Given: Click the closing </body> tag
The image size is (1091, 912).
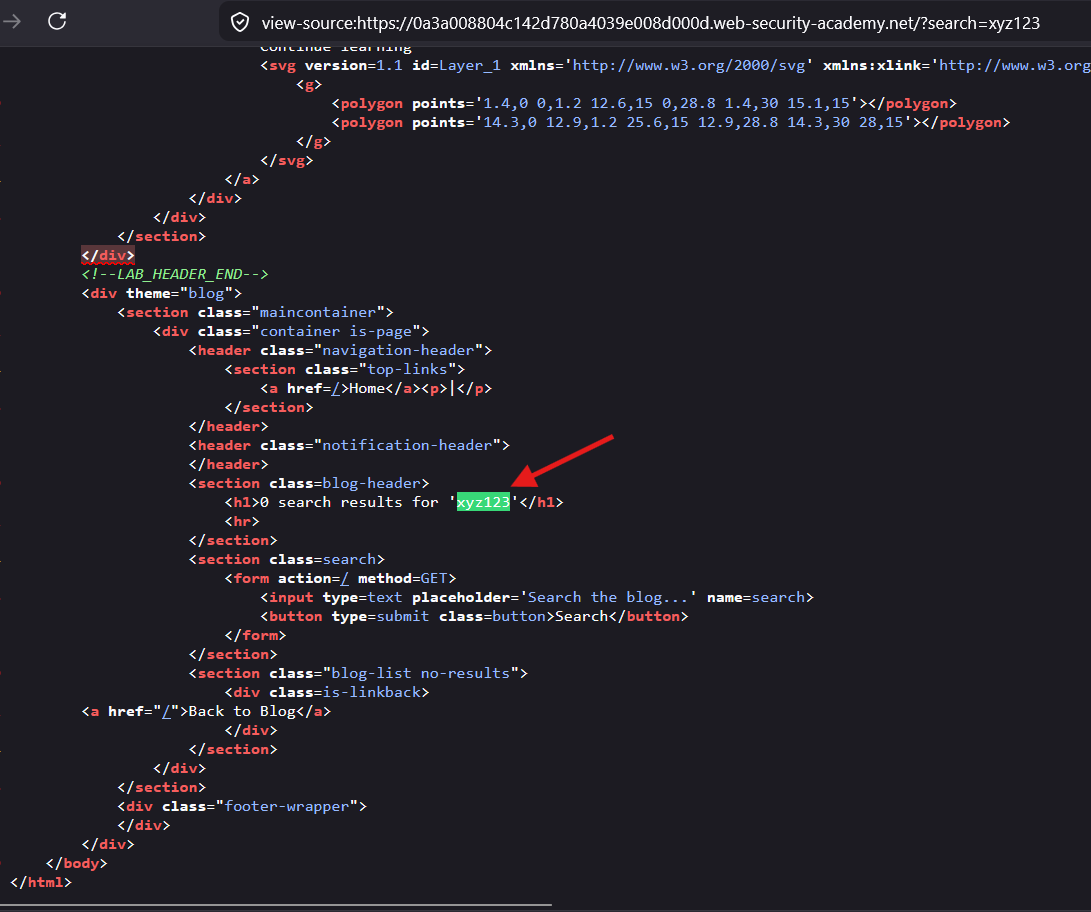Looking at the screenshot, I should [x=77, y=864].
